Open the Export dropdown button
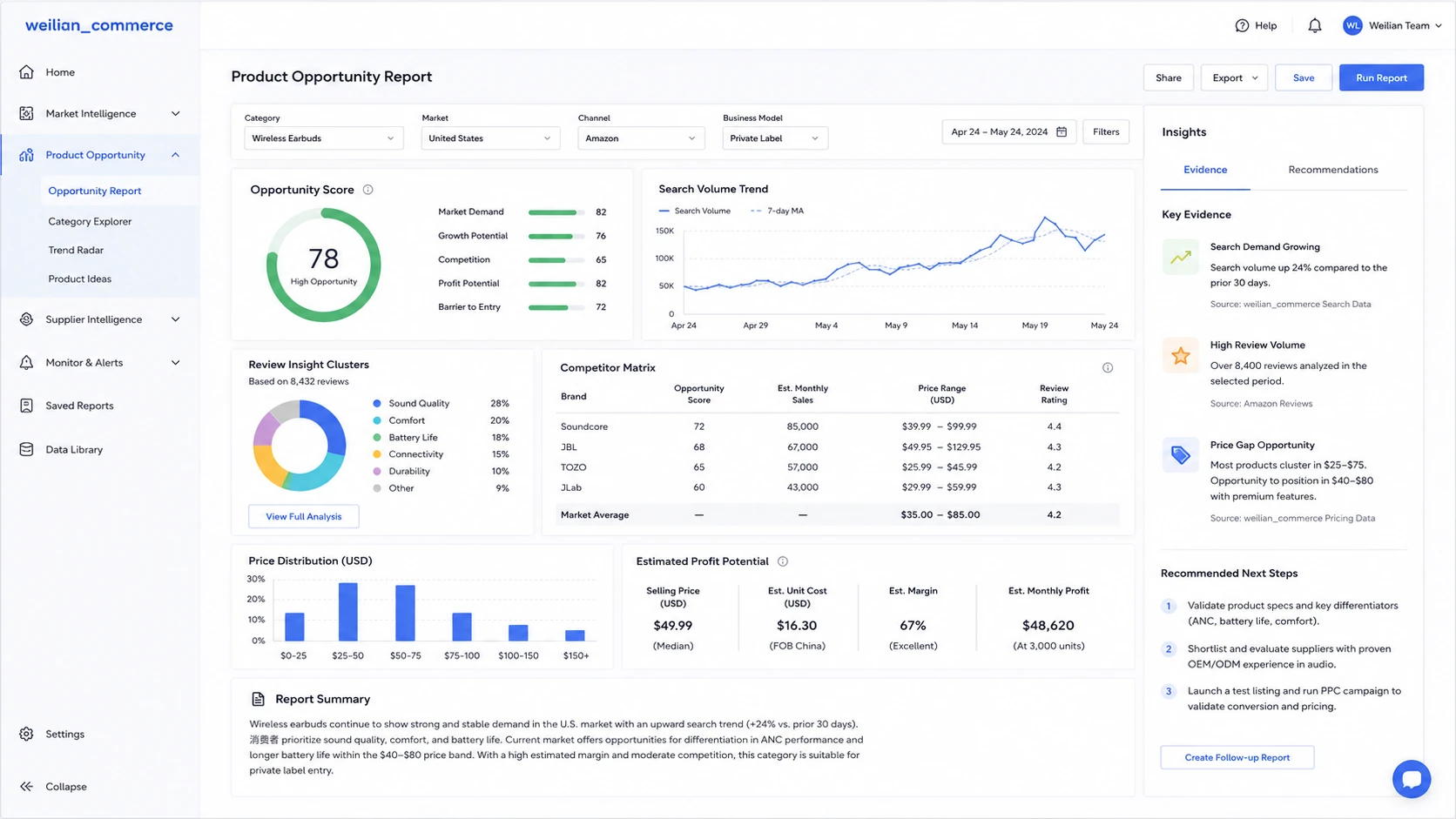 1234,77
